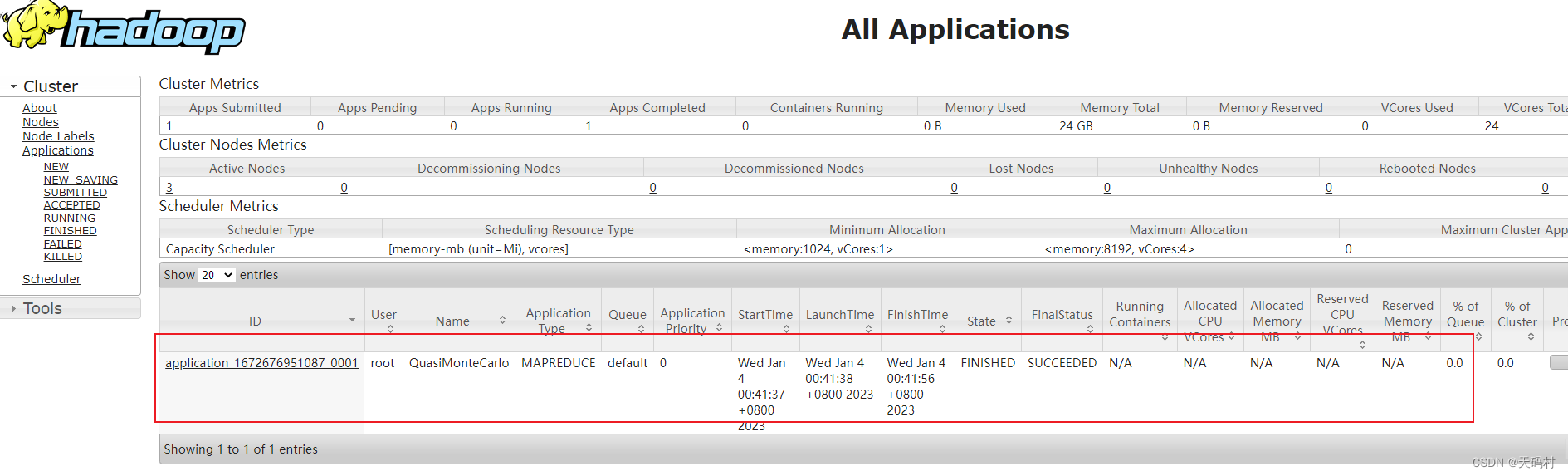Sort by LaunchTime column arrows
The width and height of the screenshot is (1568, 476).
(x=868, y=330)
